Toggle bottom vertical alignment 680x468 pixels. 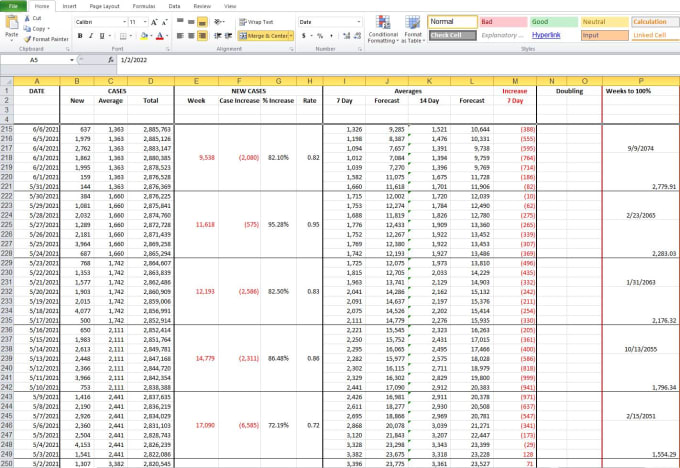coord(202,22)
